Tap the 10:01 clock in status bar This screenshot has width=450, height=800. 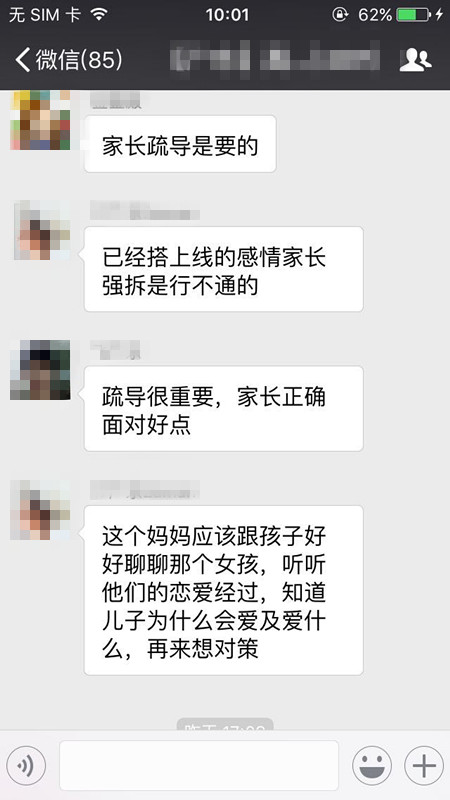tap(227, 15)
